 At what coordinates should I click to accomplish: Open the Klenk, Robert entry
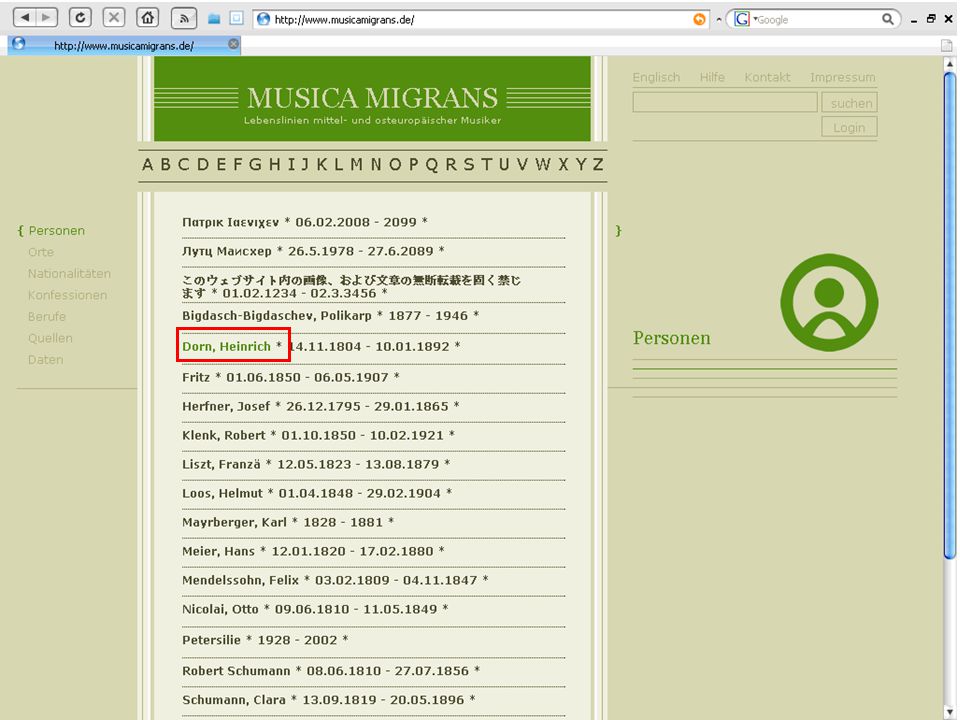click(x=223, y=435)
